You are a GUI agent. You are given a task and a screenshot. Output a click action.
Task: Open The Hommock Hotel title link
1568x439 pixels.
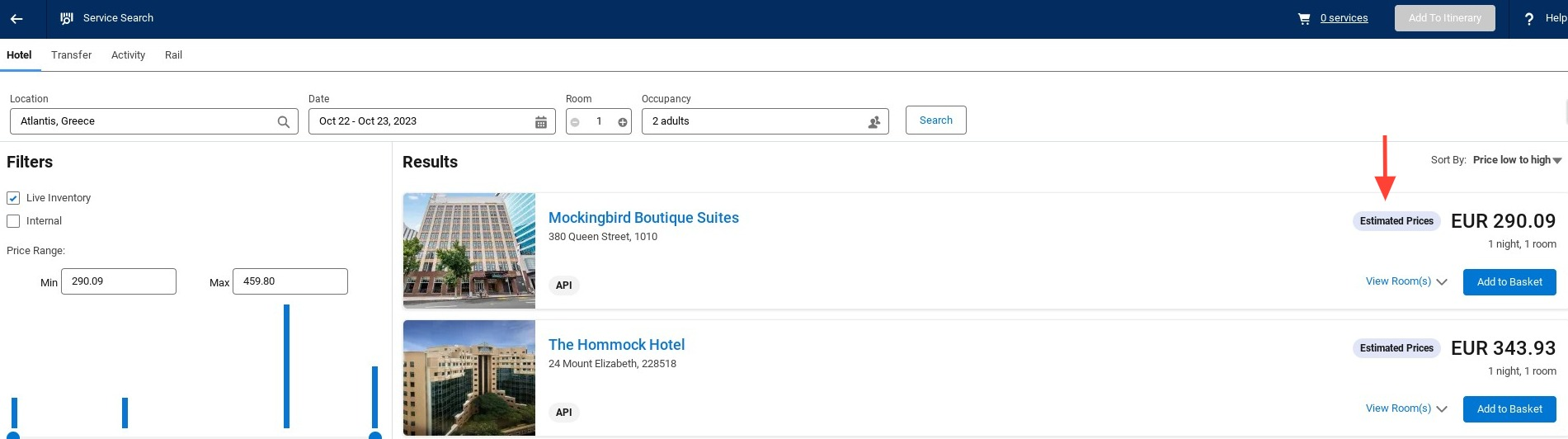pyautogui.click(x=616, y=345)
